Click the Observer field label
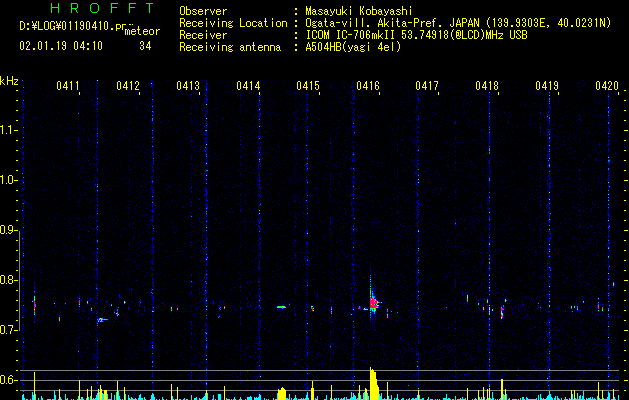 pyautogui.click(x=203, y=11)
